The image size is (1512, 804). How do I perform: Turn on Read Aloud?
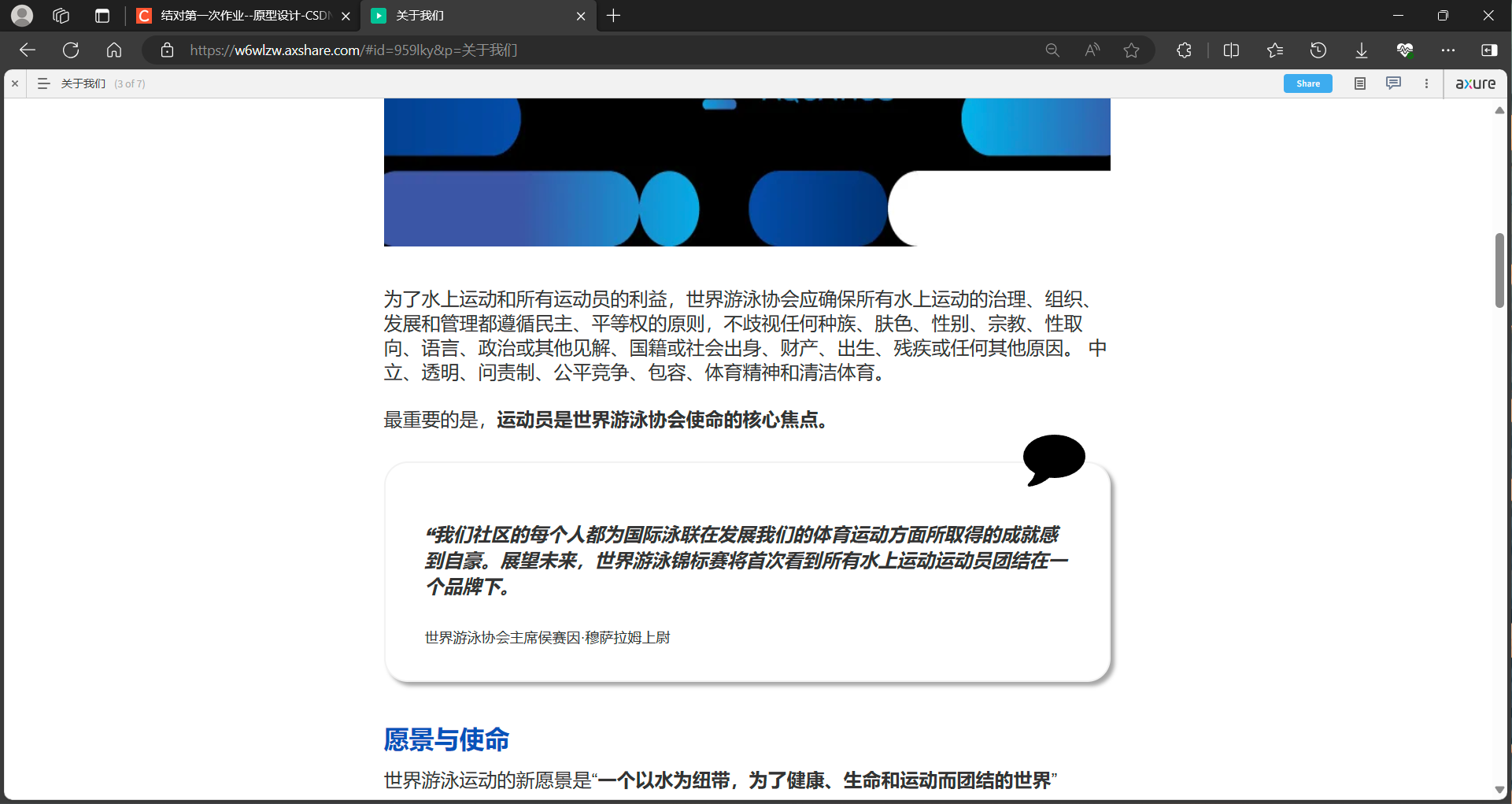(x=1092, y=50)
